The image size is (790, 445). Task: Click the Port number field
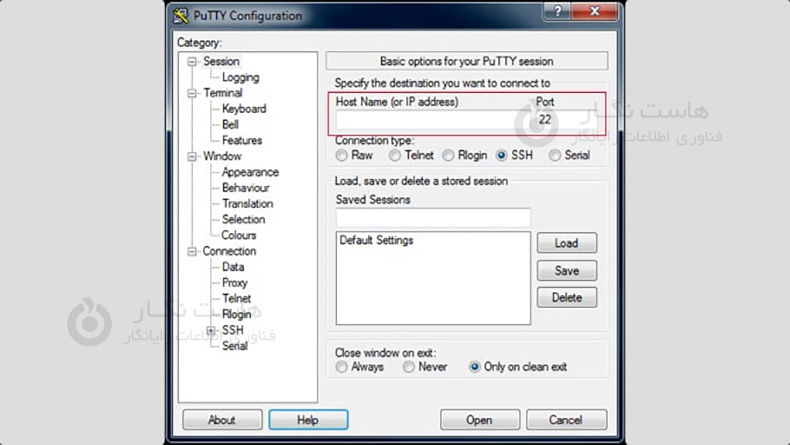(564, 120)
